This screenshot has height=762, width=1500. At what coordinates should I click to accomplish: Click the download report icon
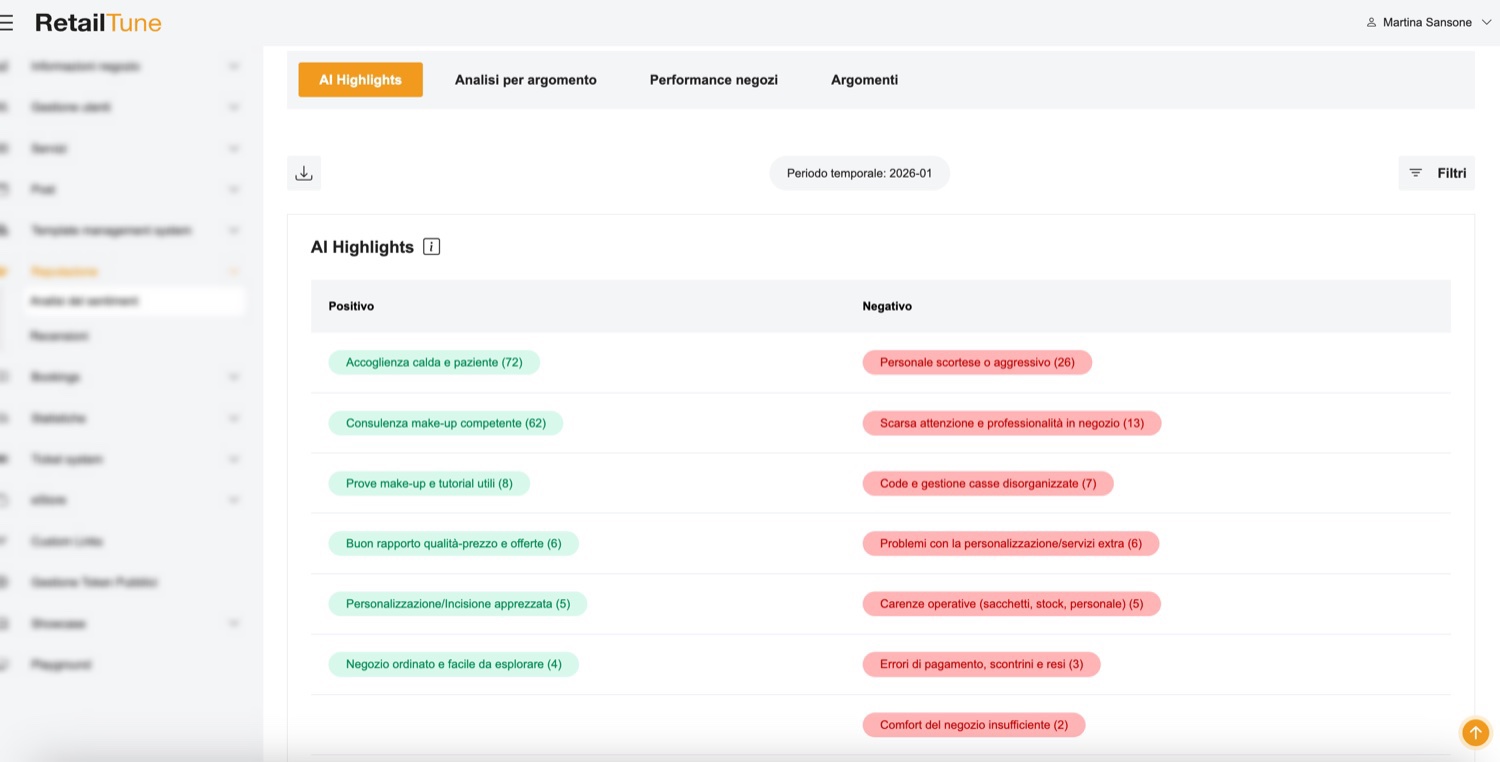(x=304, y=173)
